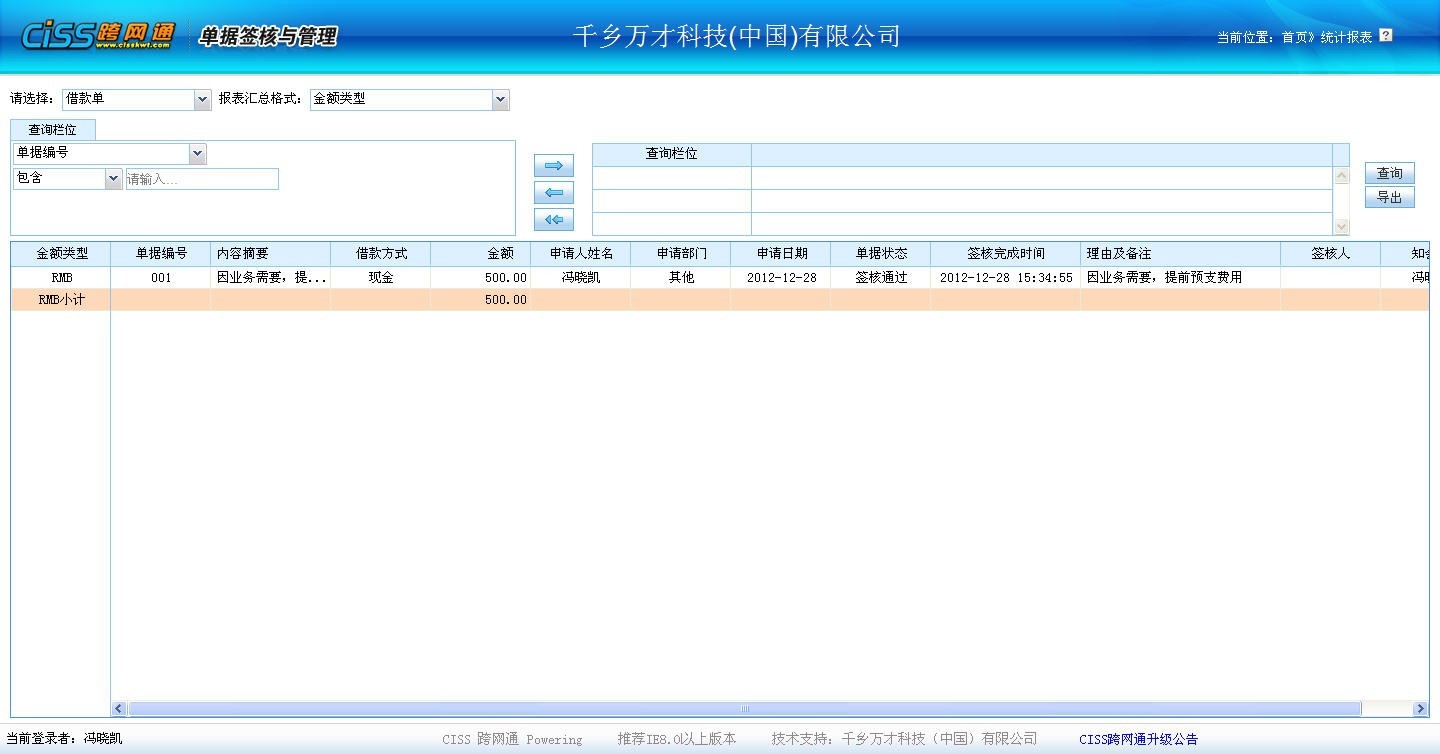This screenshot has height=754, width=1440.
Task: Open the 借款单 document type dropdown
Action: (202, 99)
